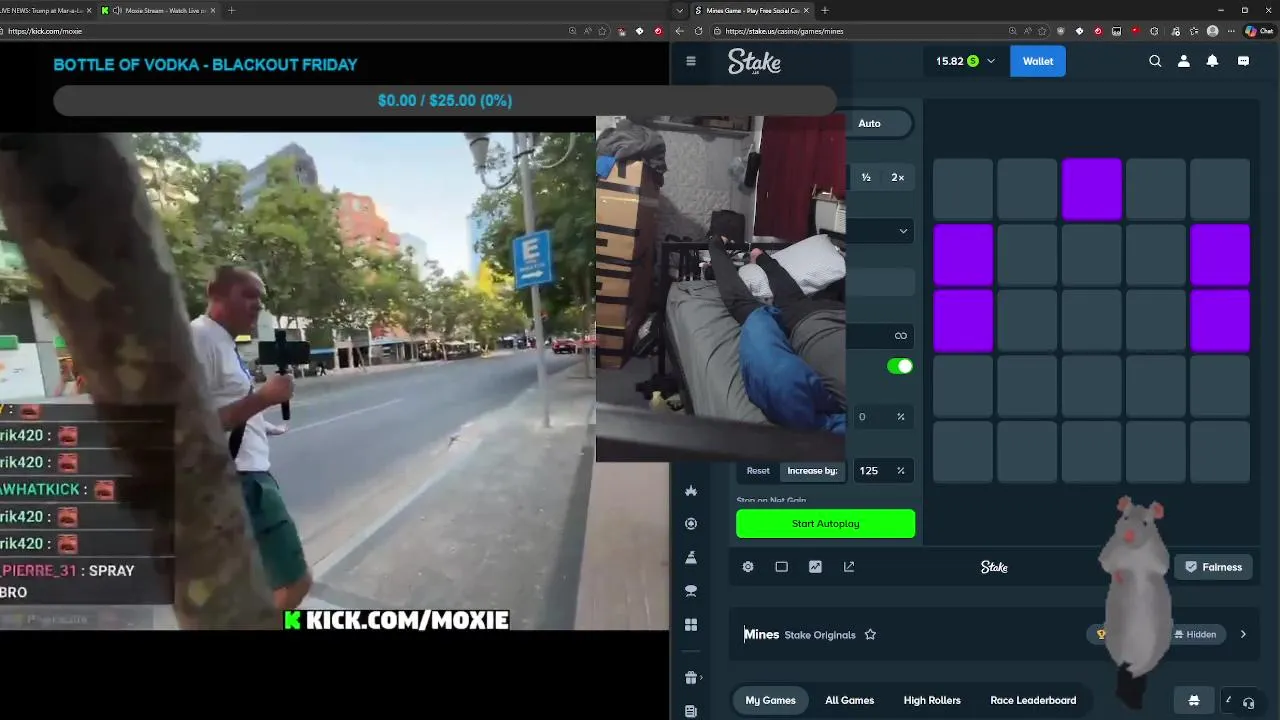This screenshot has width=1280, height=720.
Task: Open the target circle sidebar icon
Action: 690,524
